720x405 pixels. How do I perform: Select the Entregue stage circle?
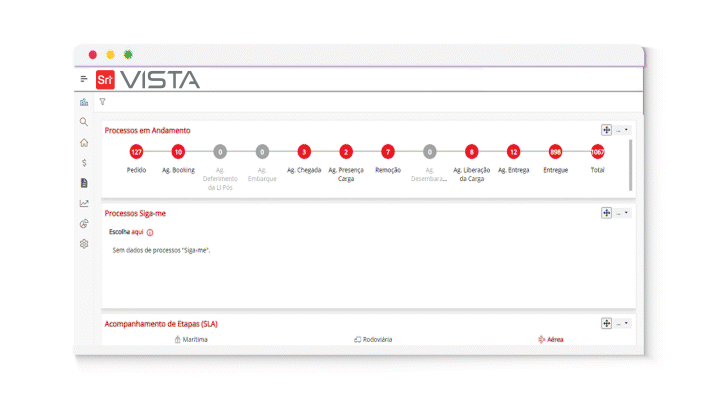click(x=555, y=152)
